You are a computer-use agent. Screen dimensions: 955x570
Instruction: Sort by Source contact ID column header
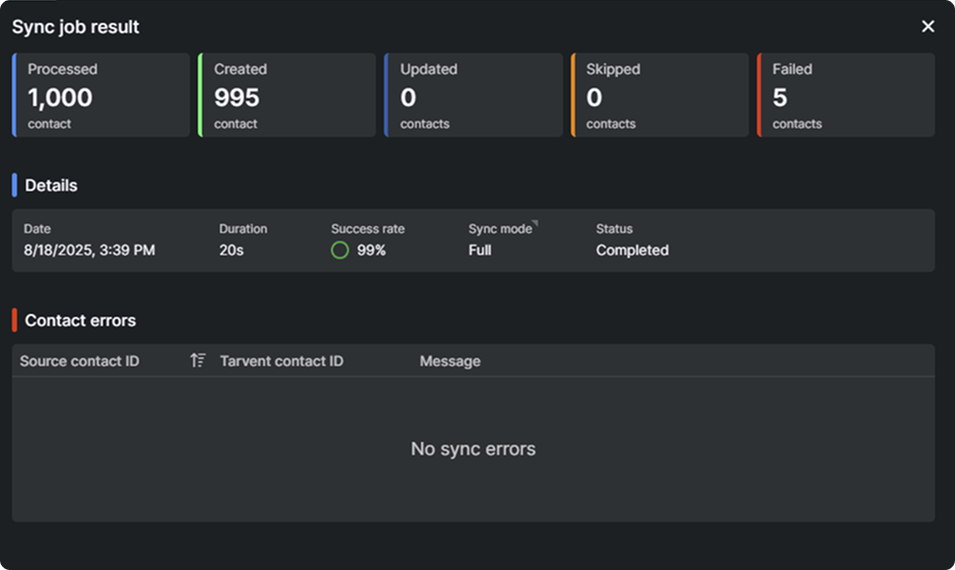pos(80,361)
